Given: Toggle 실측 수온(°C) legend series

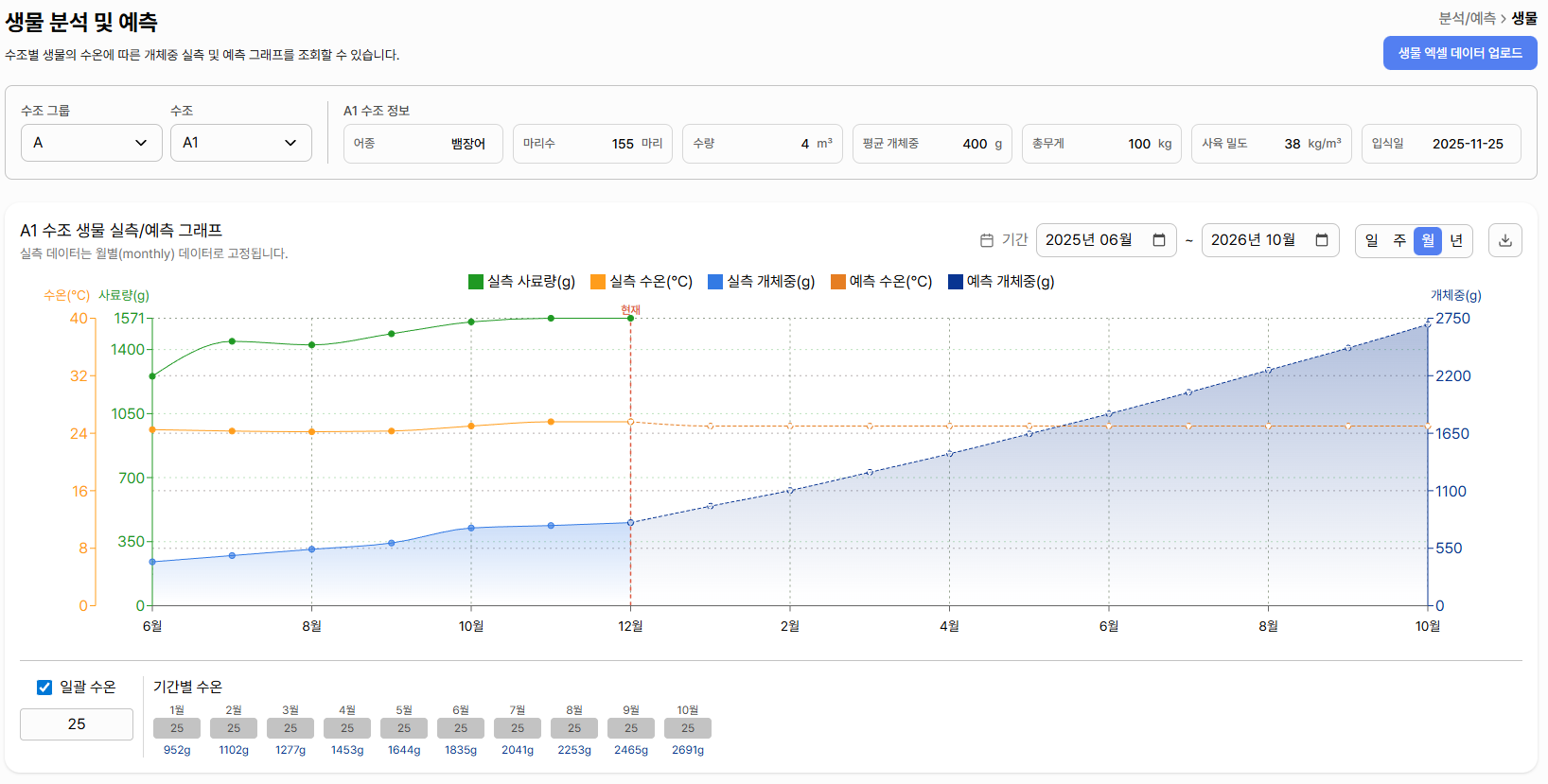Looking at the screenshot, I should [x=598, y=282].
